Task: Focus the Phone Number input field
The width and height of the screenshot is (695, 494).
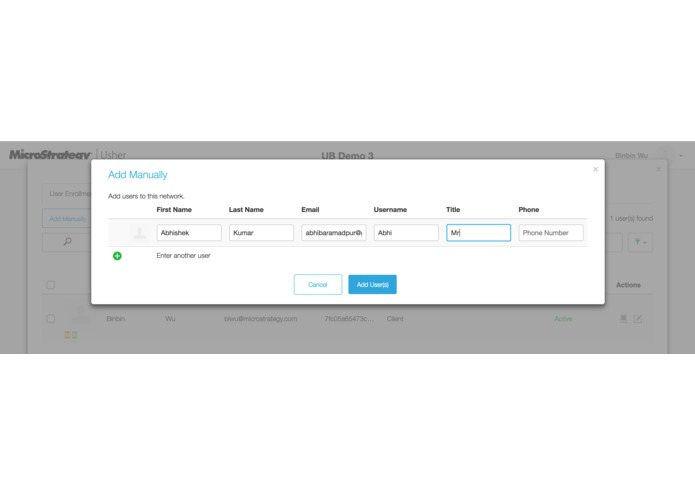Action: click(x=551, y=233)
